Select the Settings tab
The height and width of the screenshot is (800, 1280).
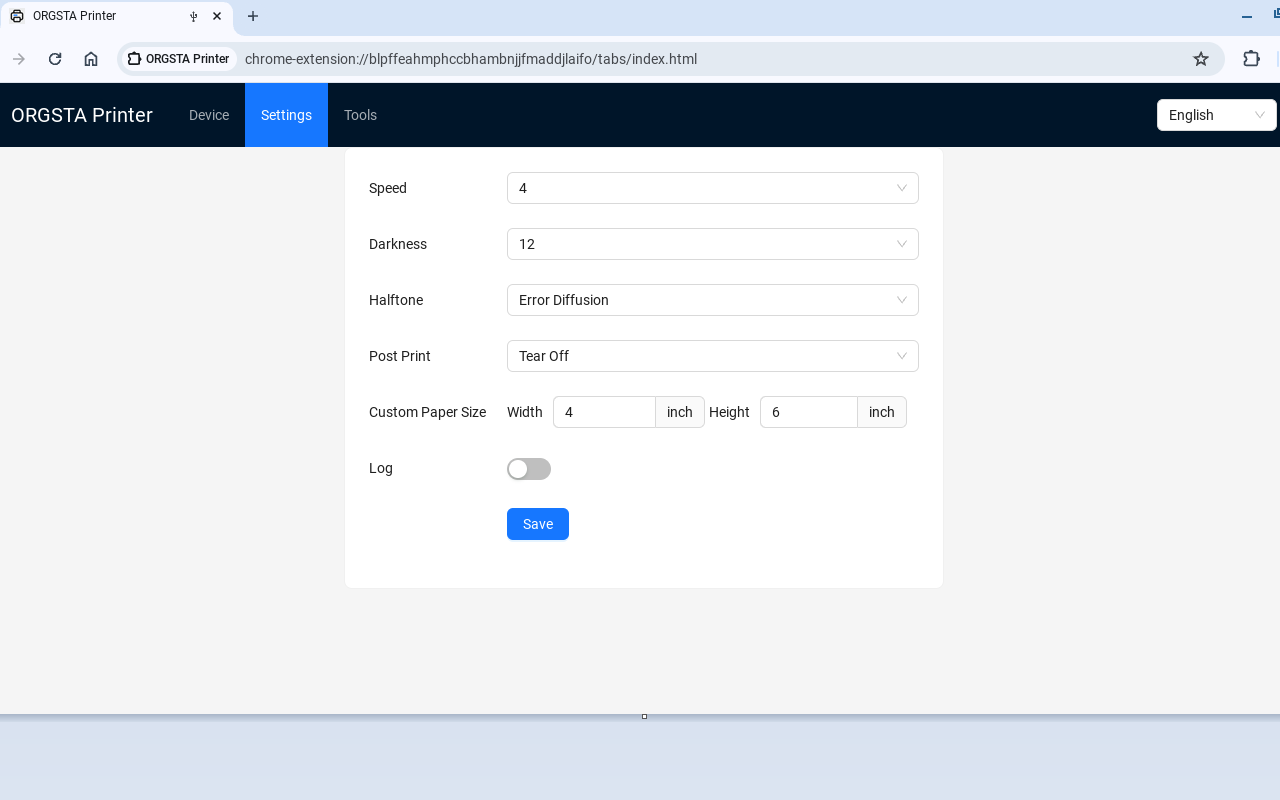tap(286, 115)
